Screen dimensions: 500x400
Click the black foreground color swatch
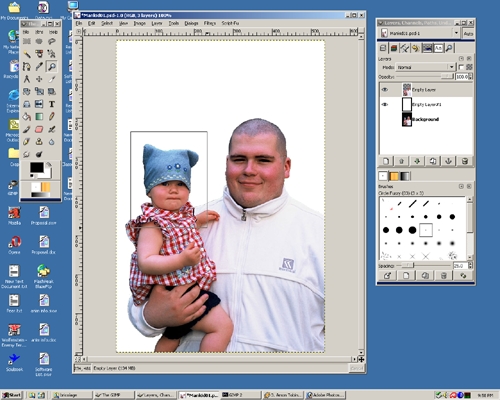(37, 167)
